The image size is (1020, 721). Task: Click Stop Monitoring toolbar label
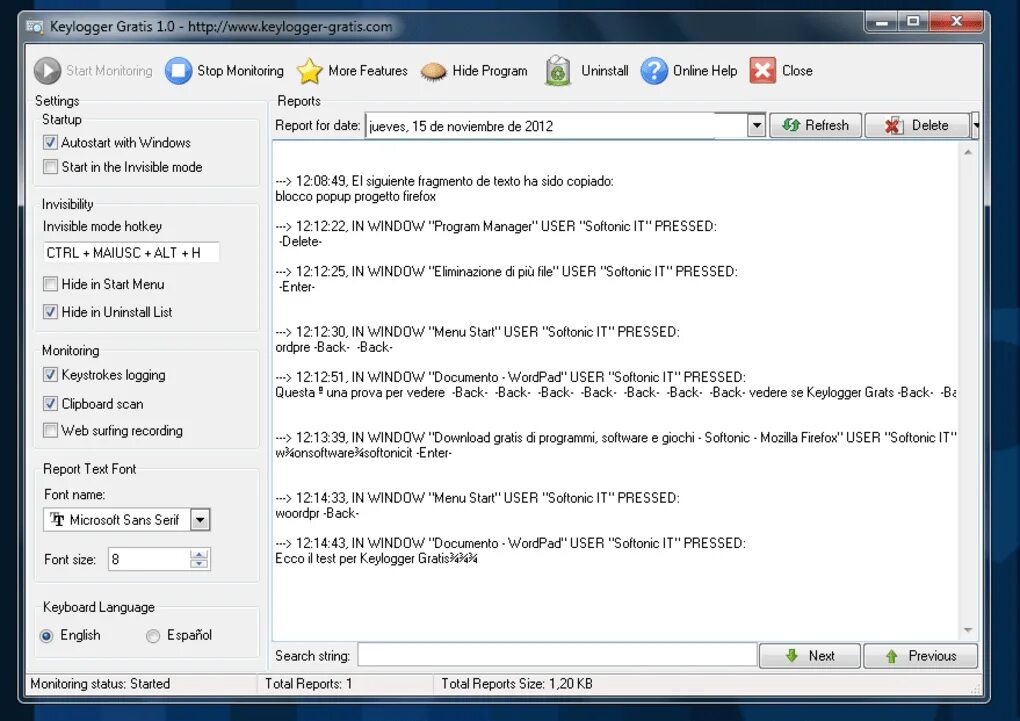coord(240,70)
